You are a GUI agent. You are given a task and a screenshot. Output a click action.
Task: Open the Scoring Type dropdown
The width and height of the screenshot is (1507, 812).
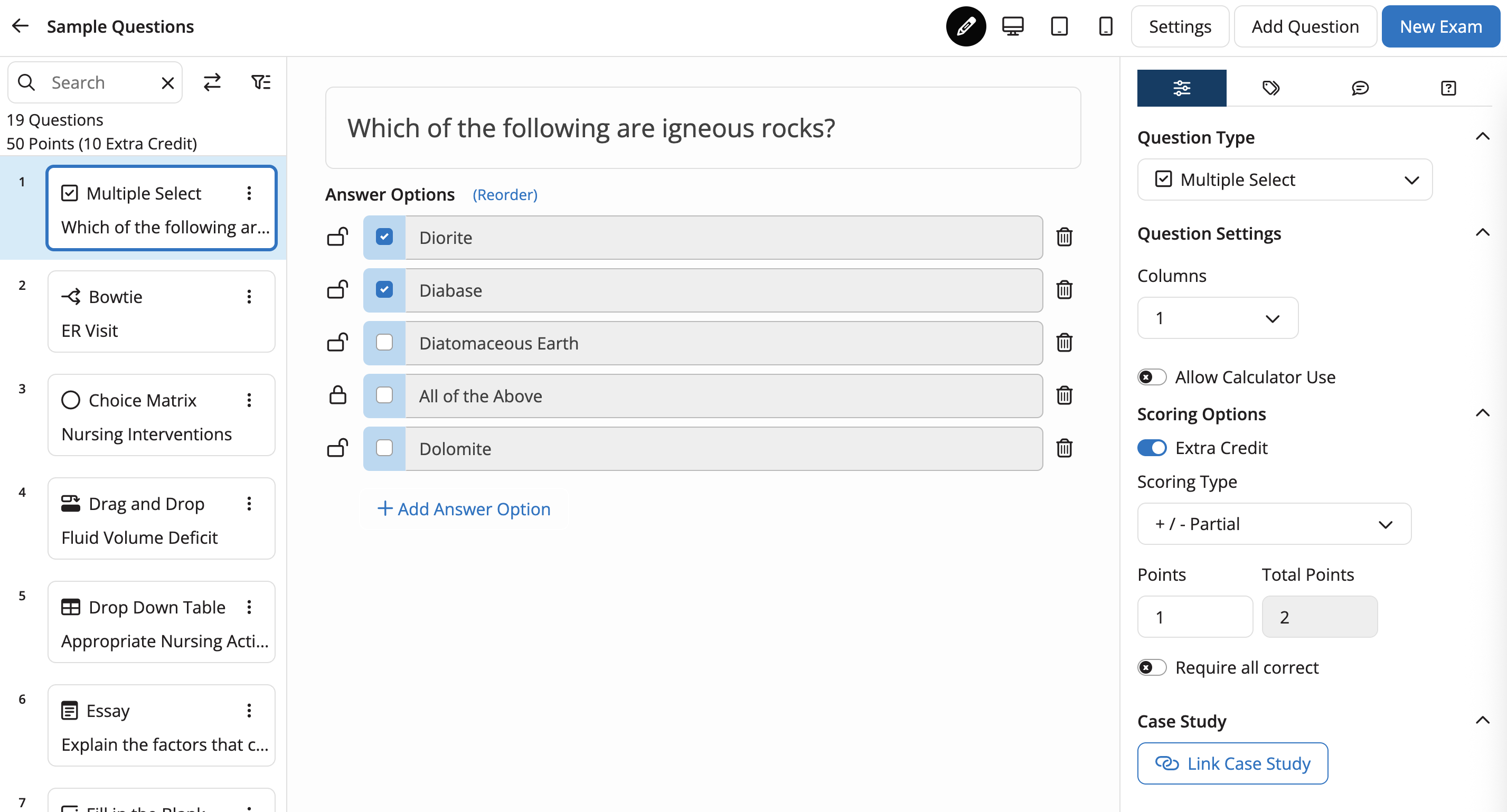coord(1274,524)
